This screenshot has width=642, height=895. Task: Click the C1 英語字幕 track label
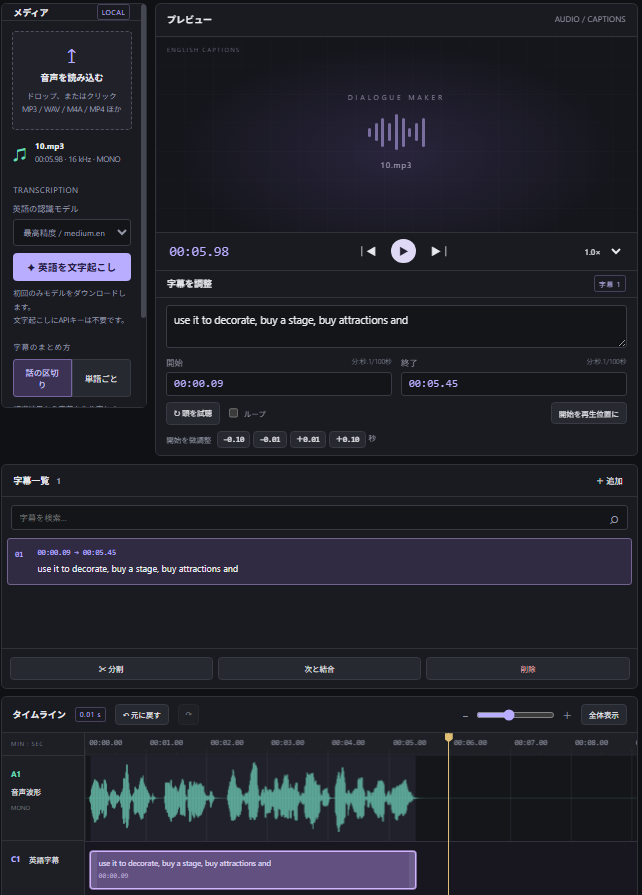click(x=35, y=860)
